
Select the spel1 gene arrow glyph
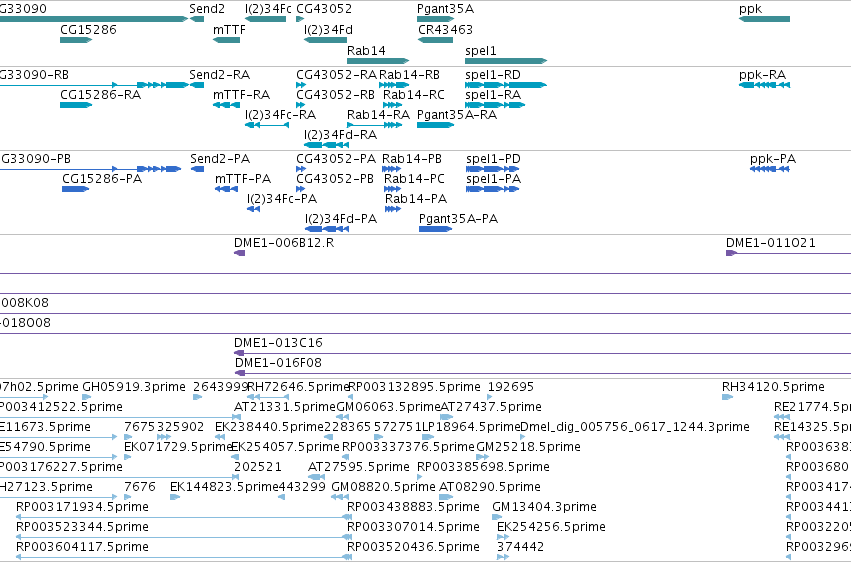(506, 61)
